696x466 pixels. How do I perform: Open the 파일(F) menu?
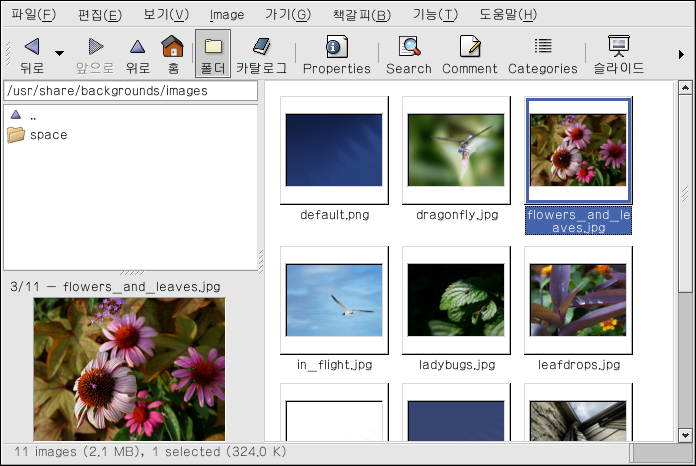[x=33, y=15]
